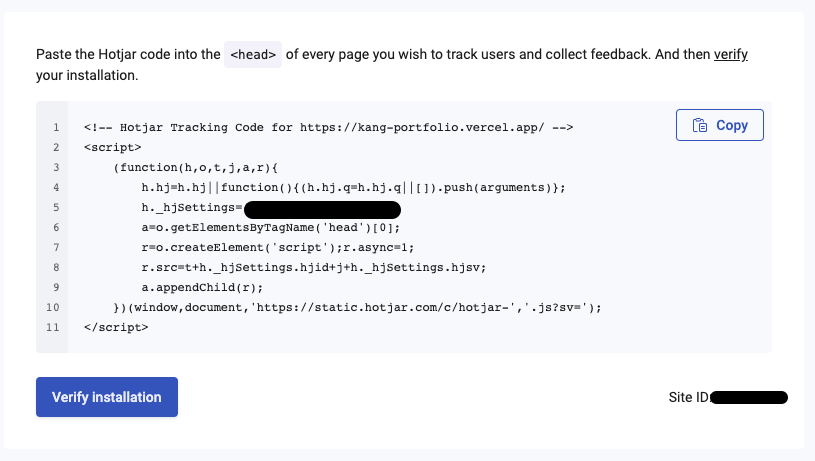815x461 pixels.
Task: Click line number 11 in gutter
Action: [x=52, y=327]
